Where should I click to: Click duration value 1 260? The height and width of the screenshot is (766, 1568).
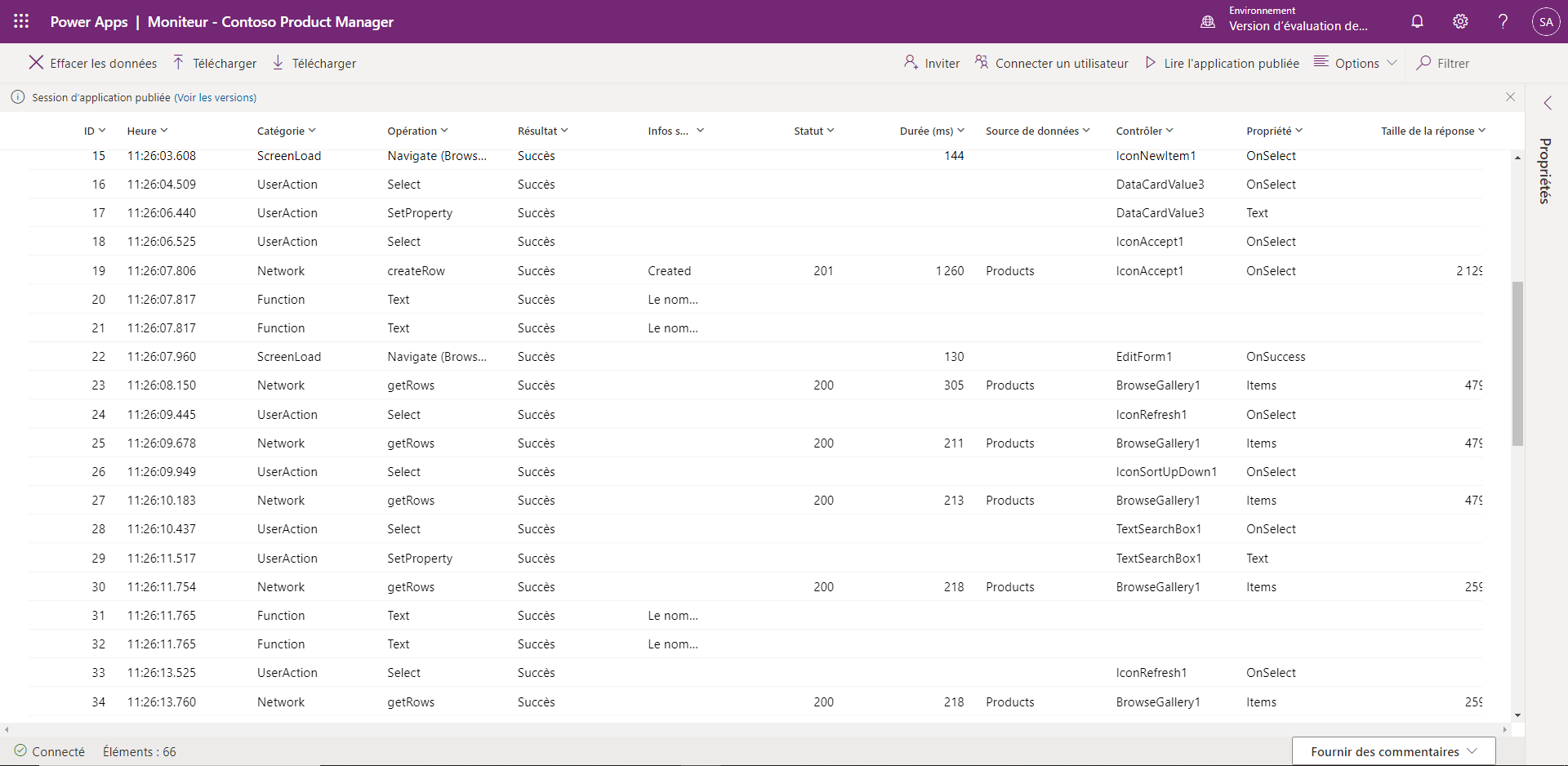coord(950,271)
